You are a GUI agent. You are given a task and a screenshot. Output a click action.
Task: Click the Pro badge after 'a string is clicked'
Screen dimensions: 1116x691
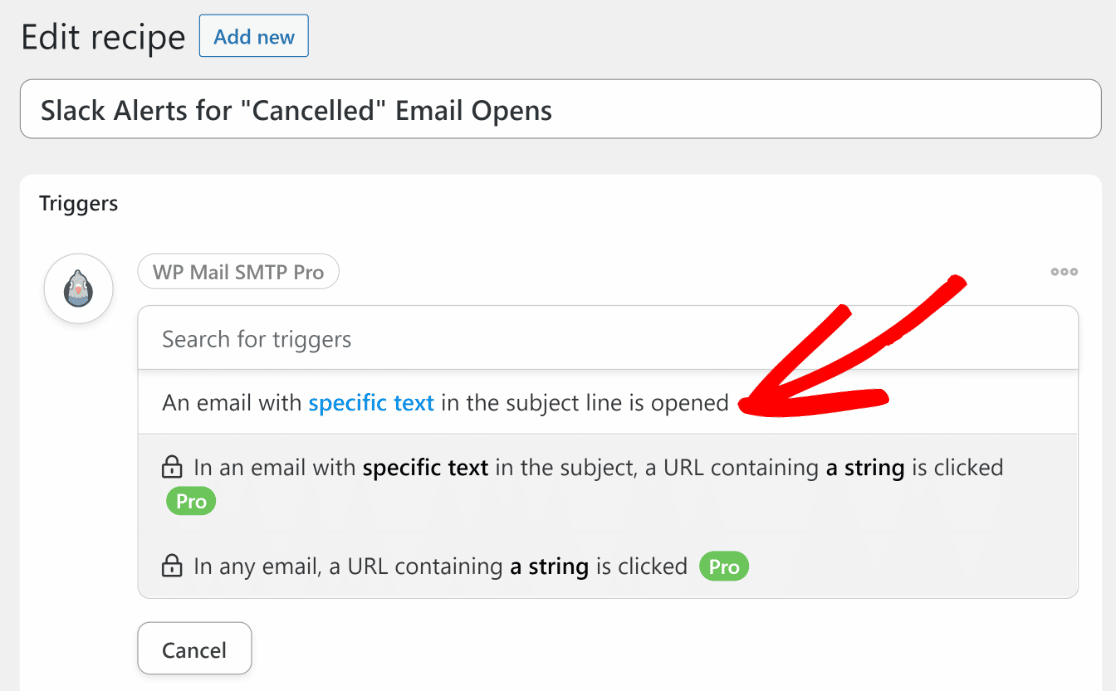pyautogui.click(x=724, y=566)
